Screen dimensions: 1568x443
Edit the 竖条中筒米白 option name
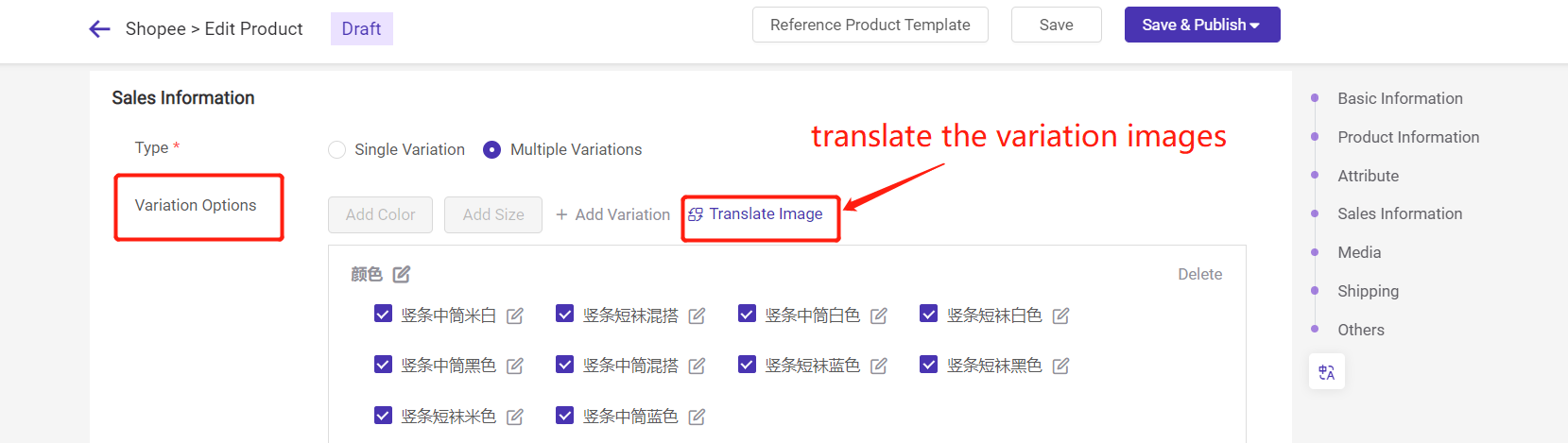click(515, 315)
